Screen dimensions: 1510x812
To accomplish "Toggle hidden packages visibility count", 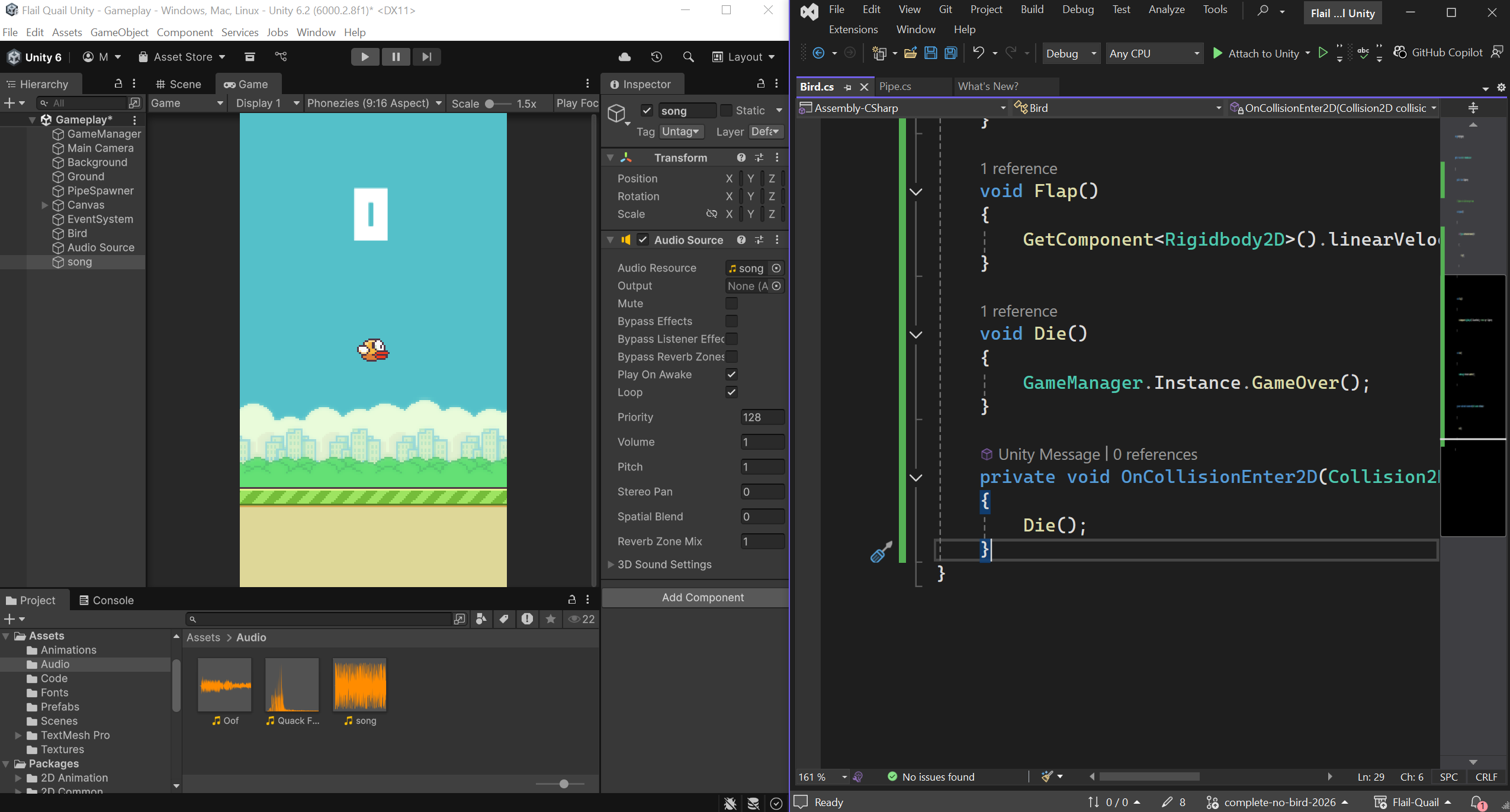I will point(581,619).
